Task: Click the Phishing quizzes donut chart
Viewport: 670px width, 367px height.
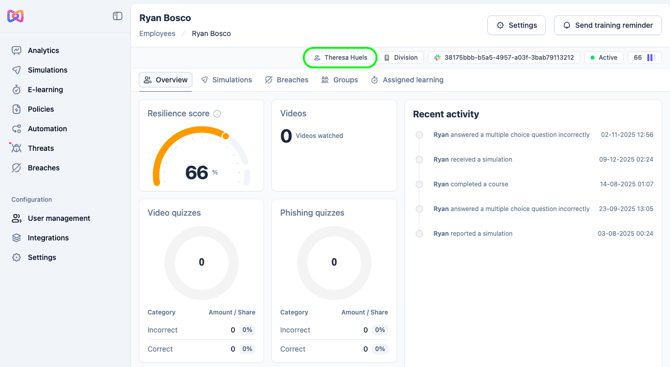Action: point(334,262)
